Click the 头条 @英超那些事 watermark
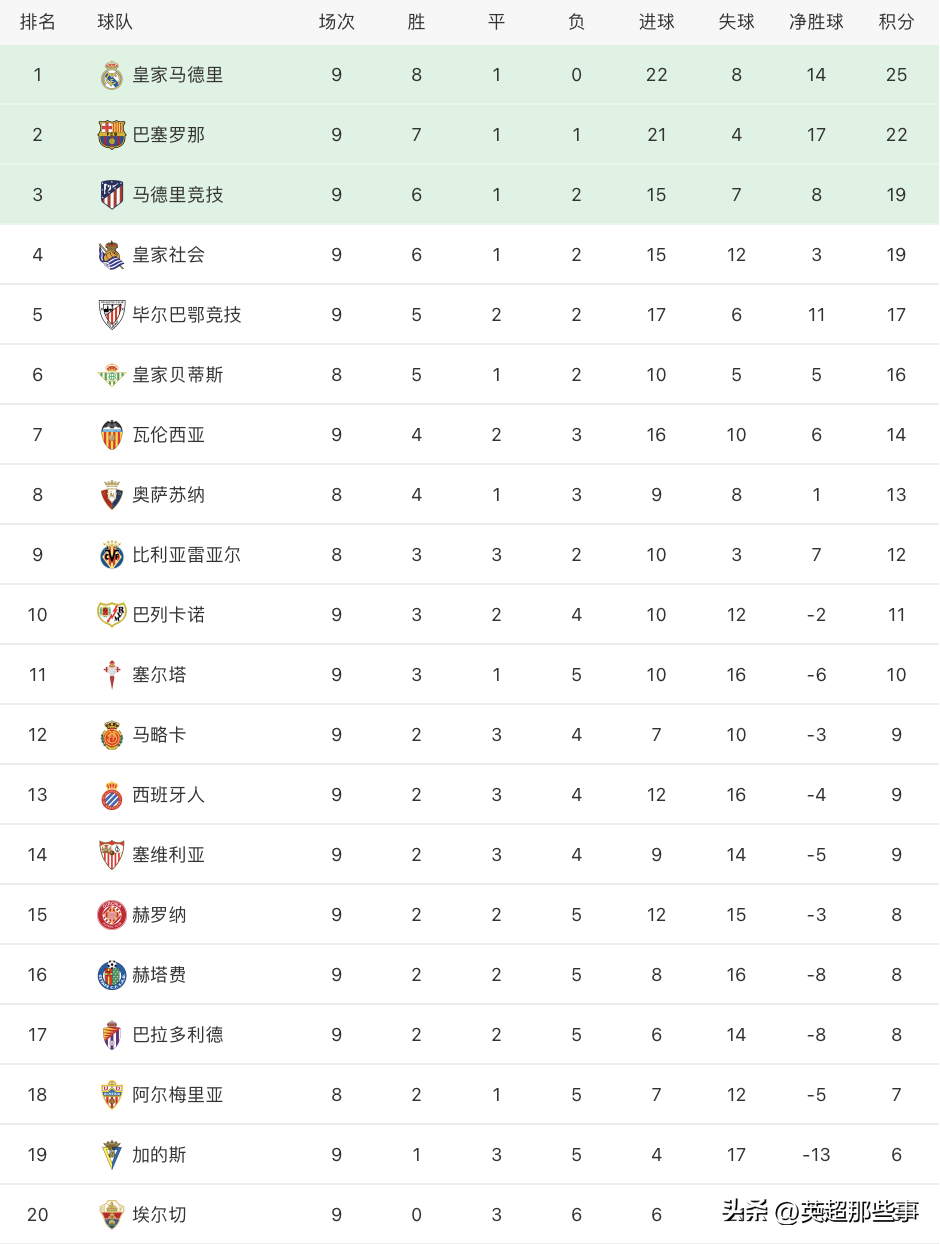 coord(820,1212)
